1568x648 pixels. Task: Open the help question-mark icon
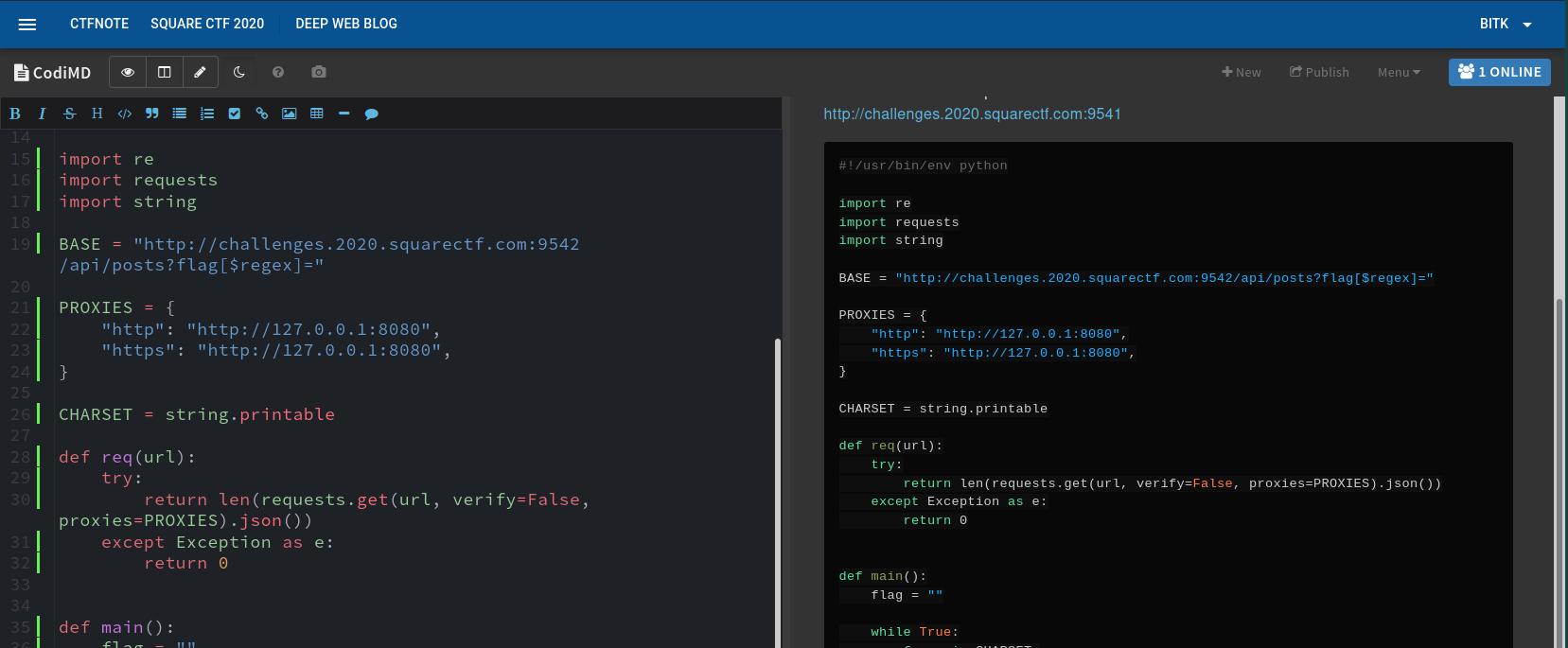click(x=278, y=72)
